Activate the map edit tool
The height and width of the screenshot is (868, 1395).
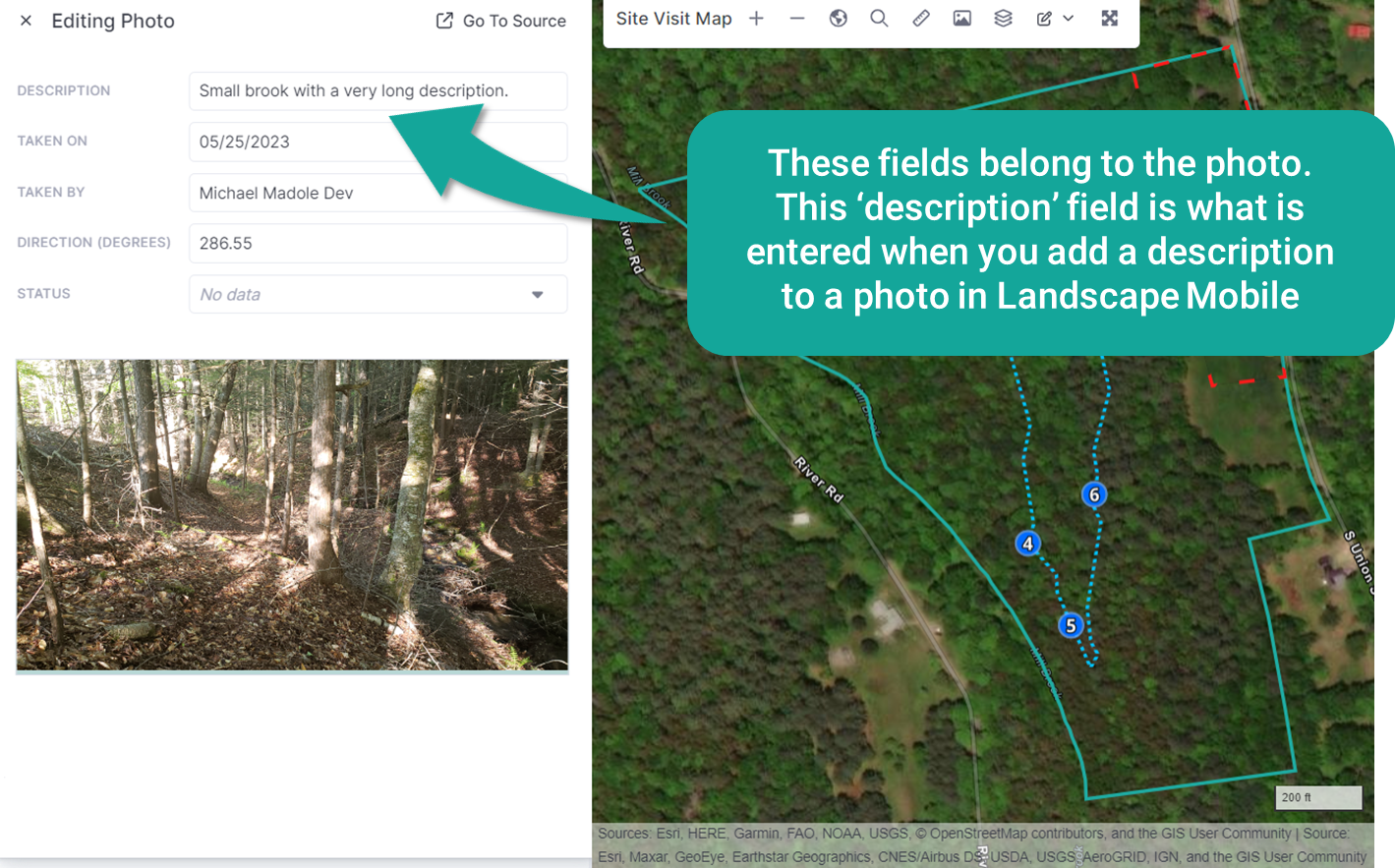point(1044,18)
